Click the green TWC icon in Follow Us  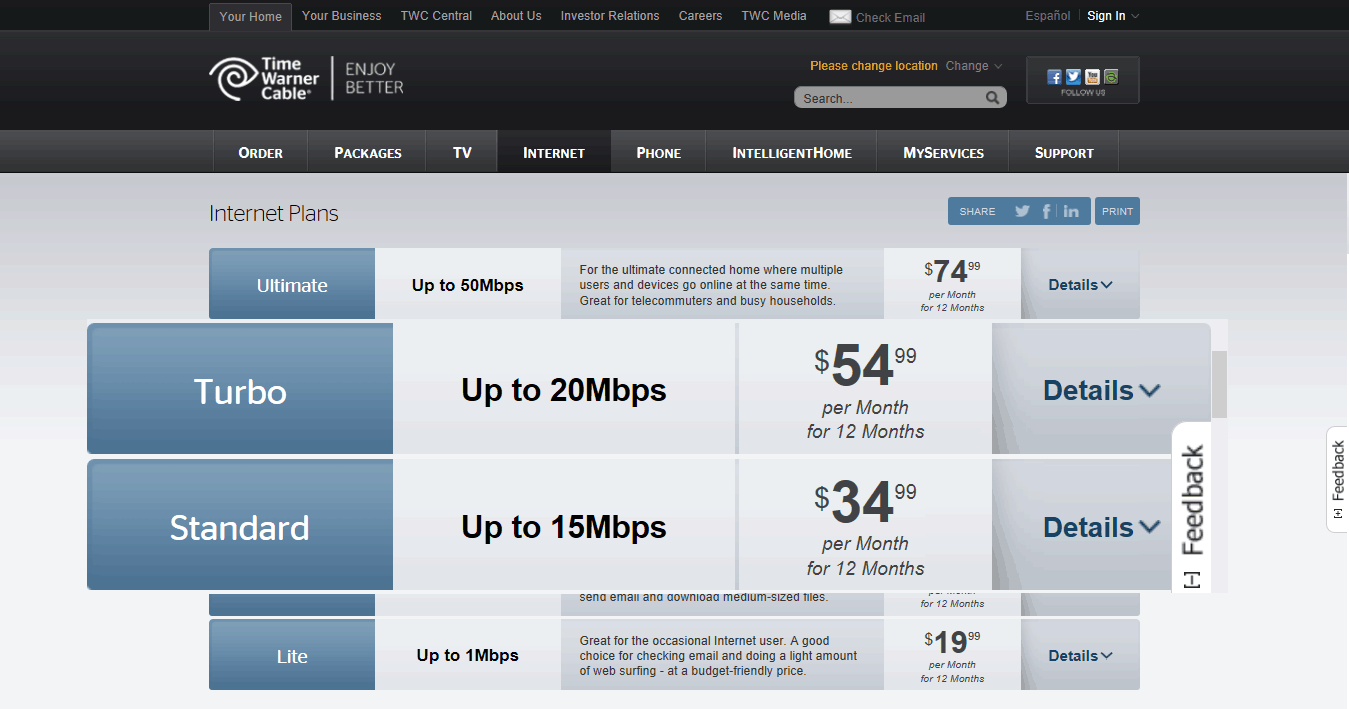click(x=1111, y=77)
